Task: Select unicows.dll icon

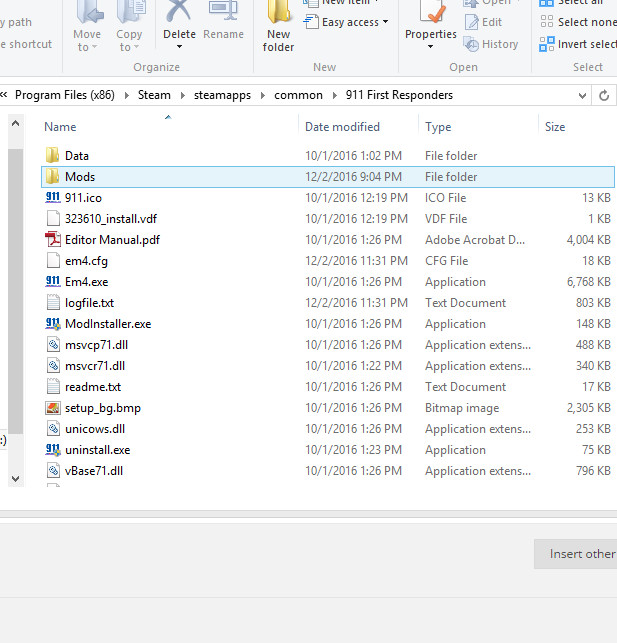Action: tap(53, 429)
